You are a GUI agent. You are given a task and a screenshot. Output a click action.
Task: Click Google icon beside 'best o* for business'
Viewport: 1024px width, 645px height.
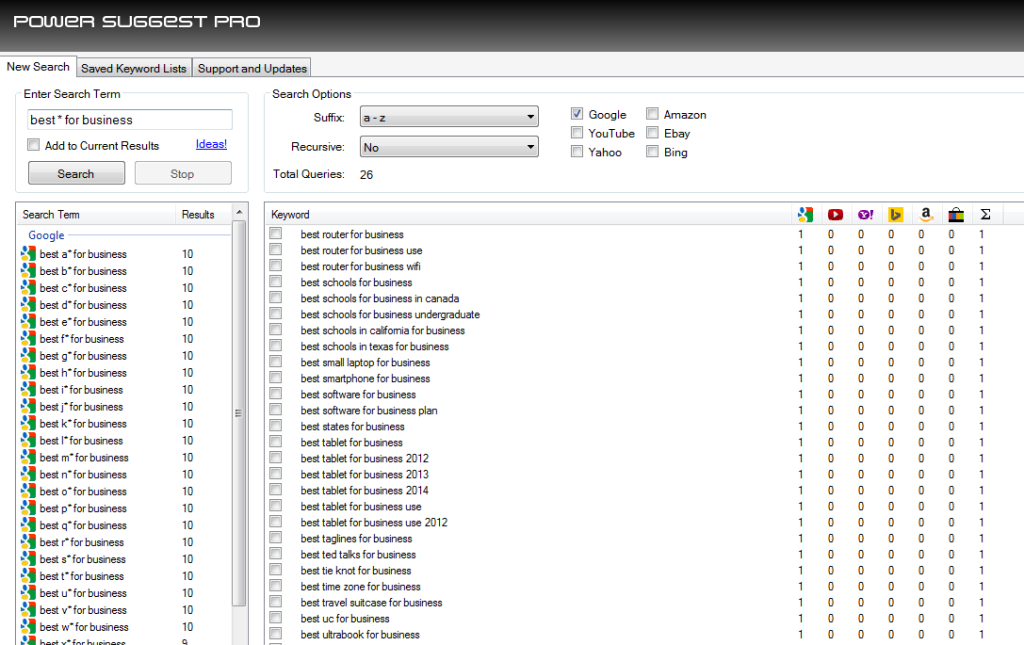(x=28, y=492)
